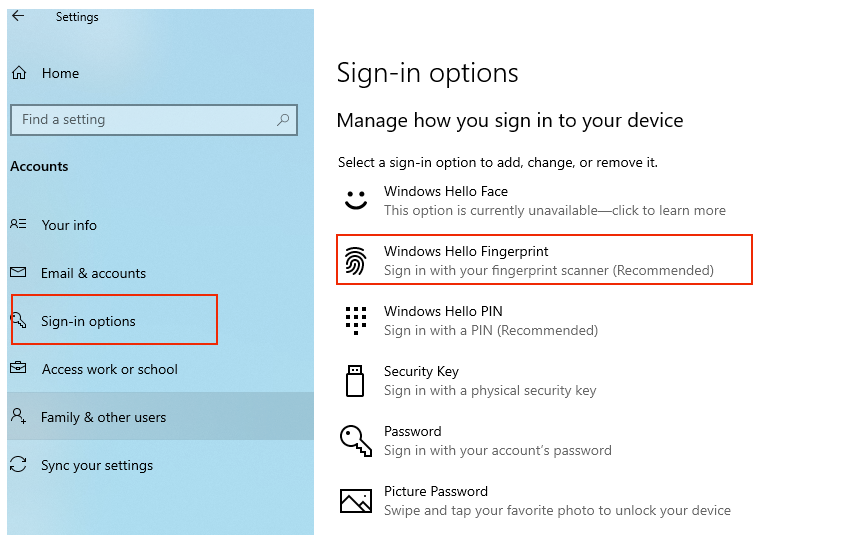Expand Windows Hello Fingerprint option

point(544,260)
